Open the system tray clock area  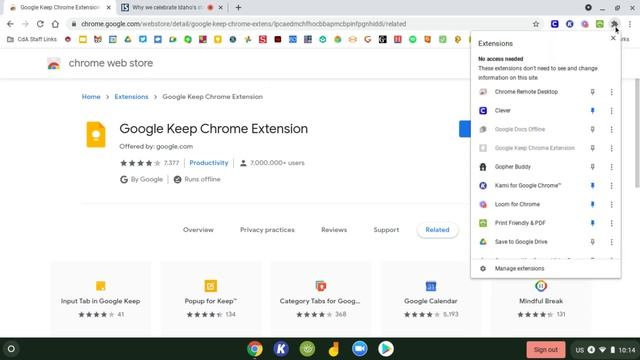click(606, 350)
